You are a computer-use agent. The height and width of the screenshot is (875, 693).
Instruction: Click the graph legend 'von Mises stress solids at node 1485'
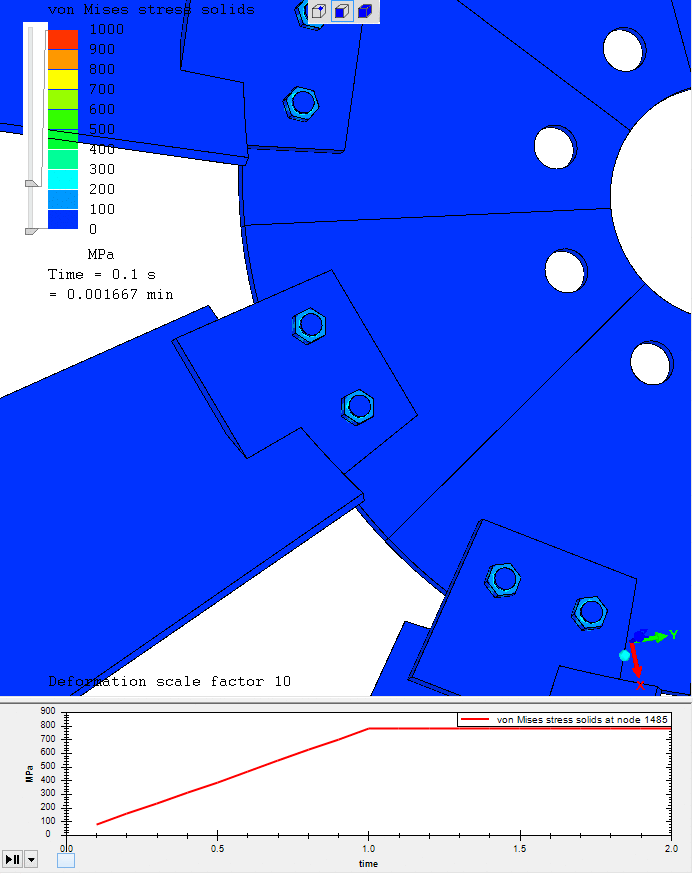pyautogui.click(x=564, y=720)
